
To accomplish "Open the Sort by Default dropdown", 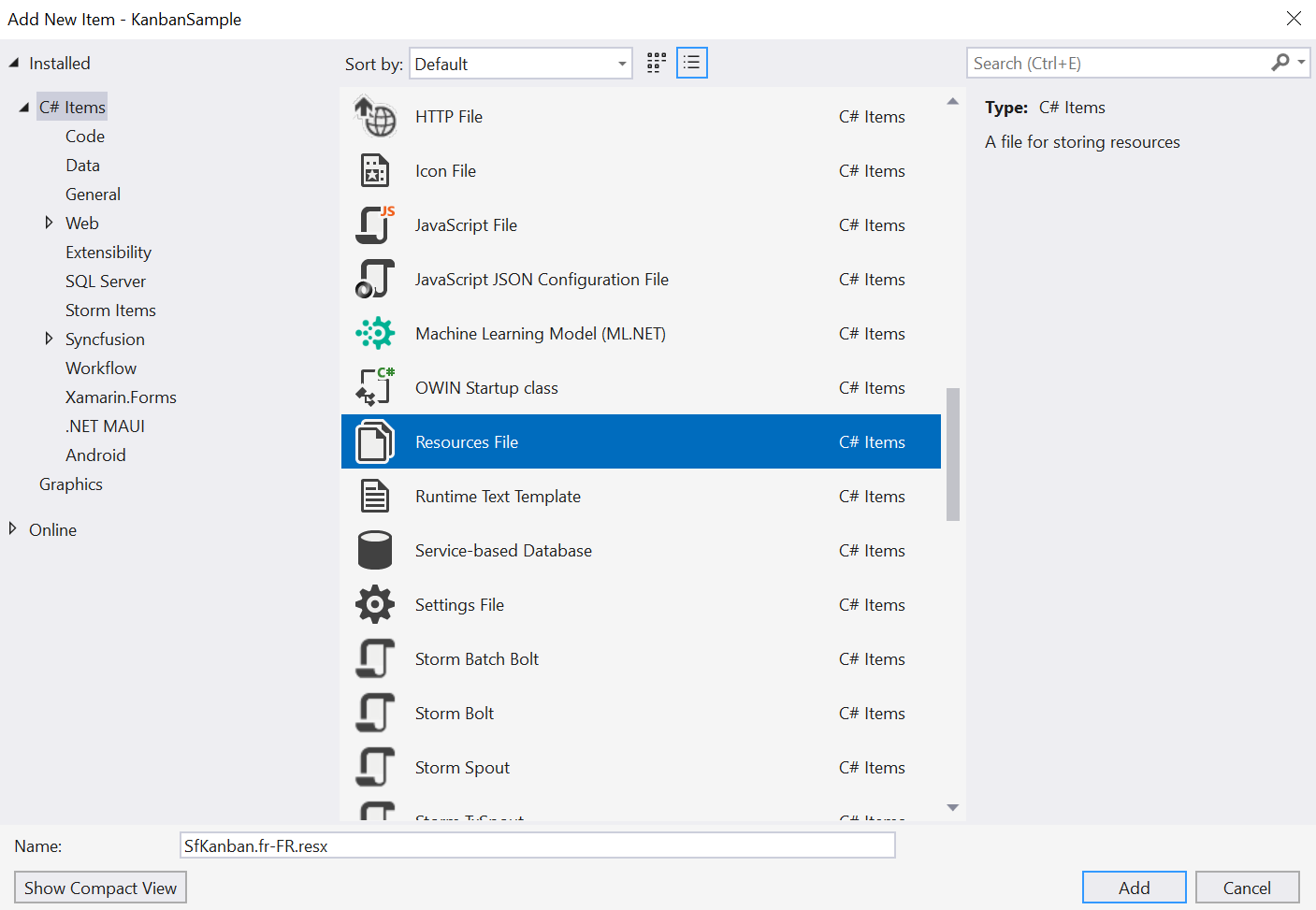I will [520, 64].
